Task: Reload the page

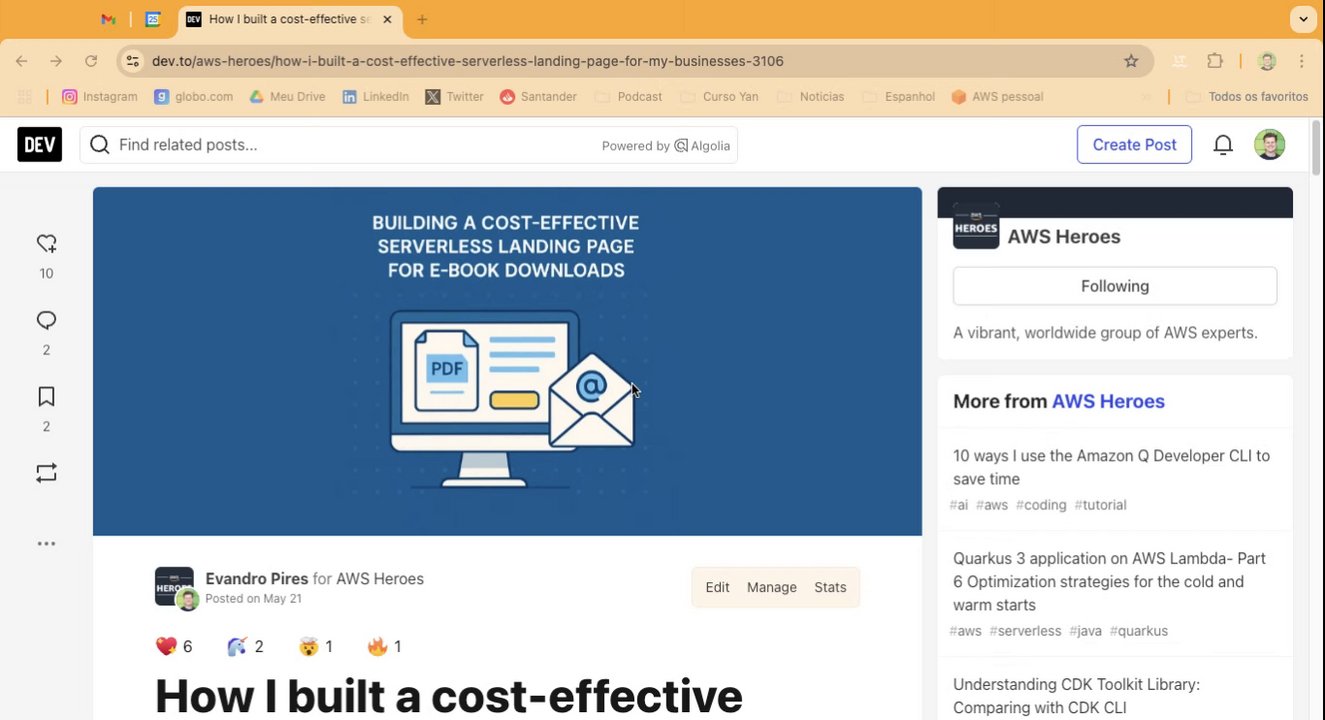Action: 91,61
